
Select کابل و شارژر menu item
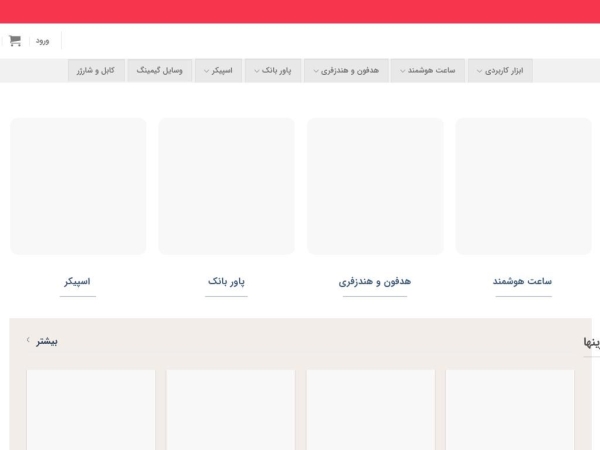point(96,70)
